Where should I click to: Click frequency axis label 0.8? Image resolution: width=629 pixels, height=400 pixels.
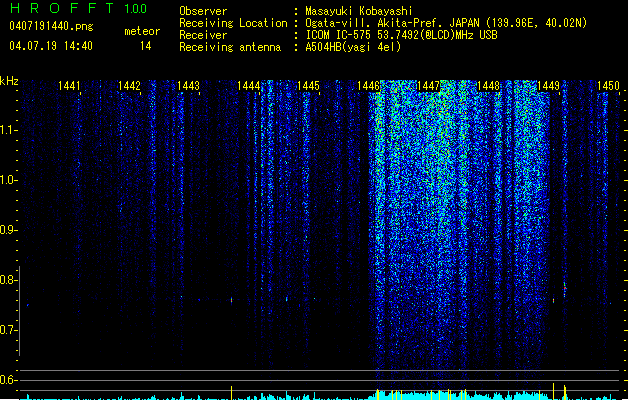point(9,280)
